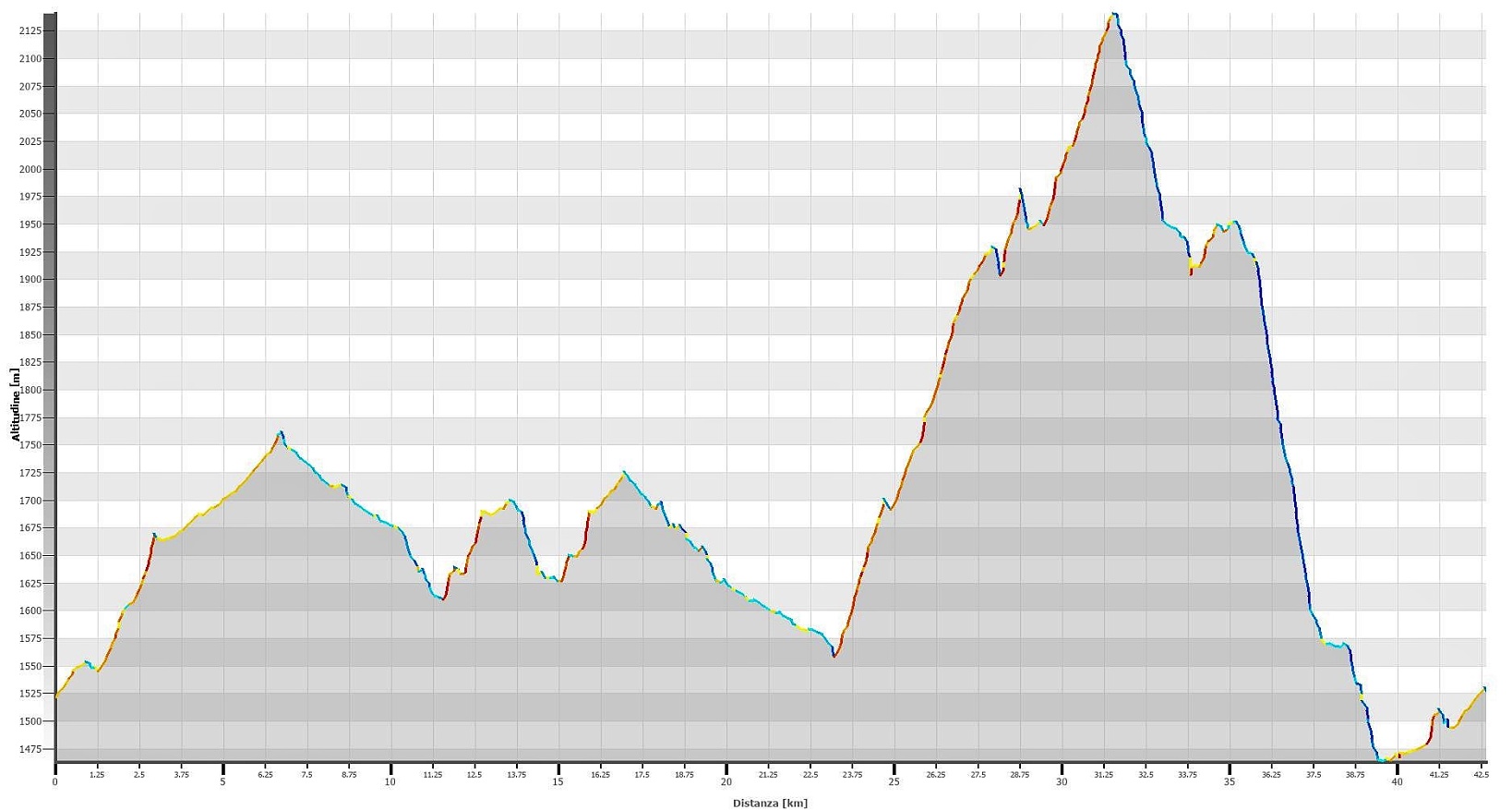Click the highest peak of the elevation profile
Screen dimensions: 1512x810
(1114, 14)
